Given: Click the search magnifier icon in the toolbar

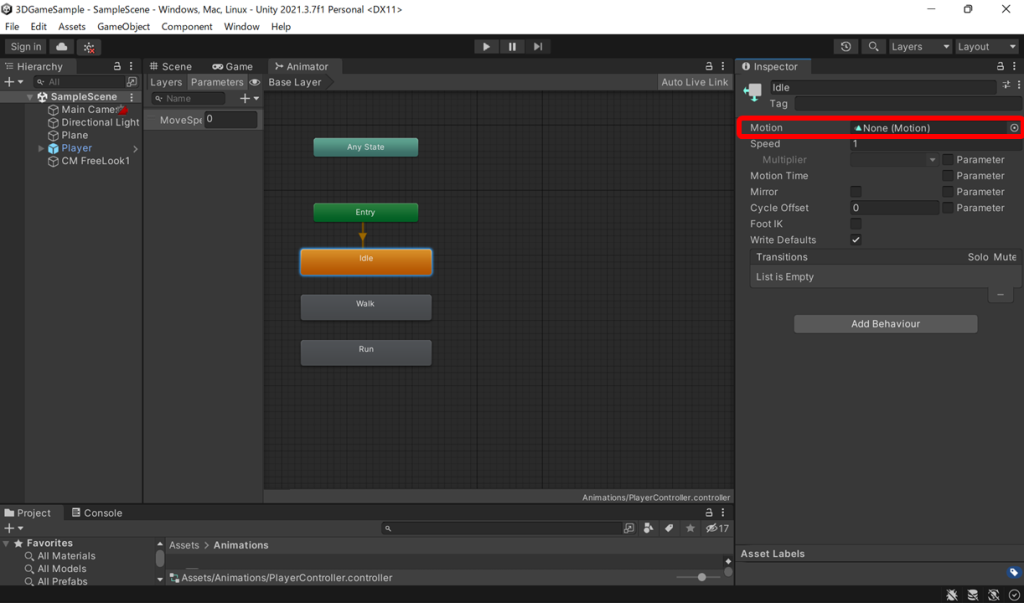Looking at the screenshot, I should tap(872, 46).
